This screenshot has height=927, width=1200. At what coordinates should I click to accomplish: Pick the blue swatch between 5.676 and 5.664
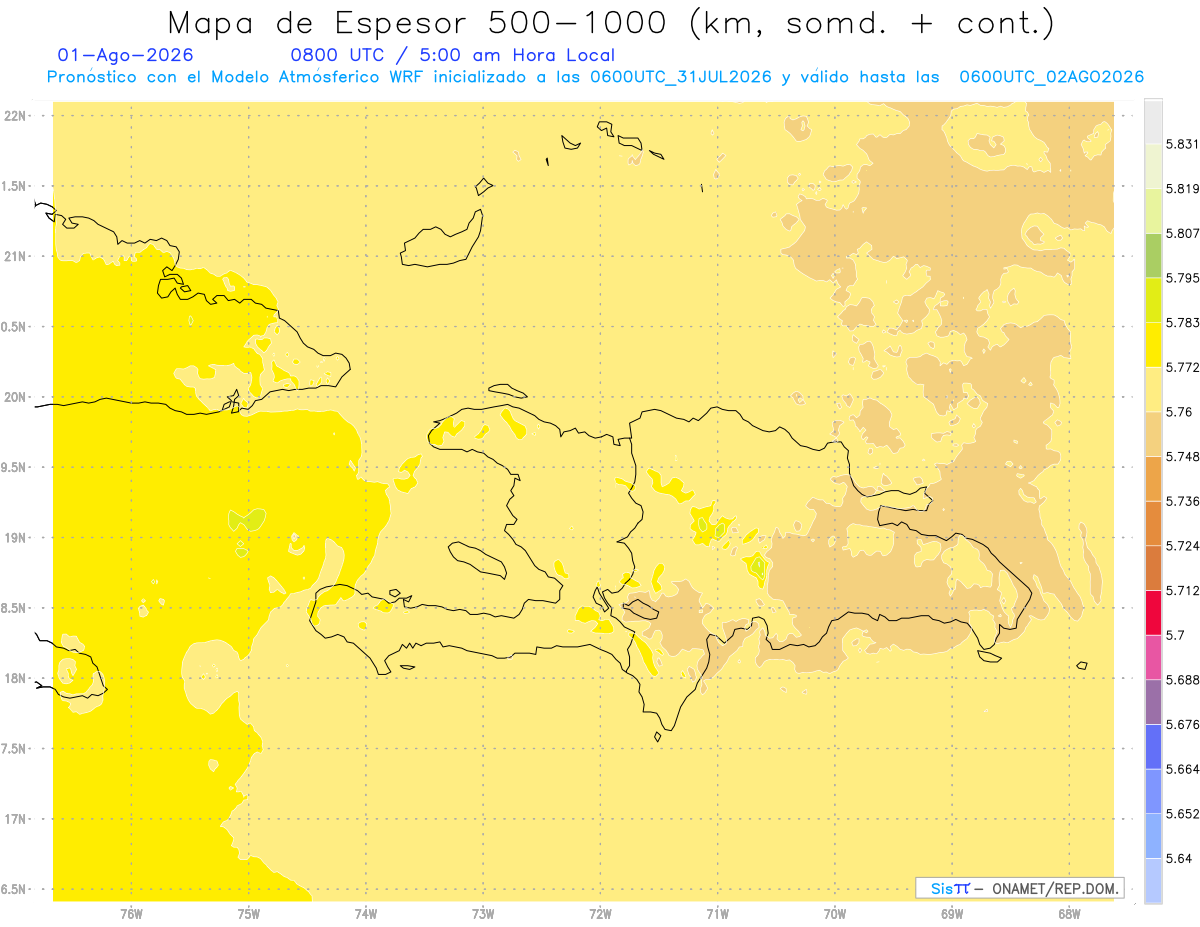1153,747
